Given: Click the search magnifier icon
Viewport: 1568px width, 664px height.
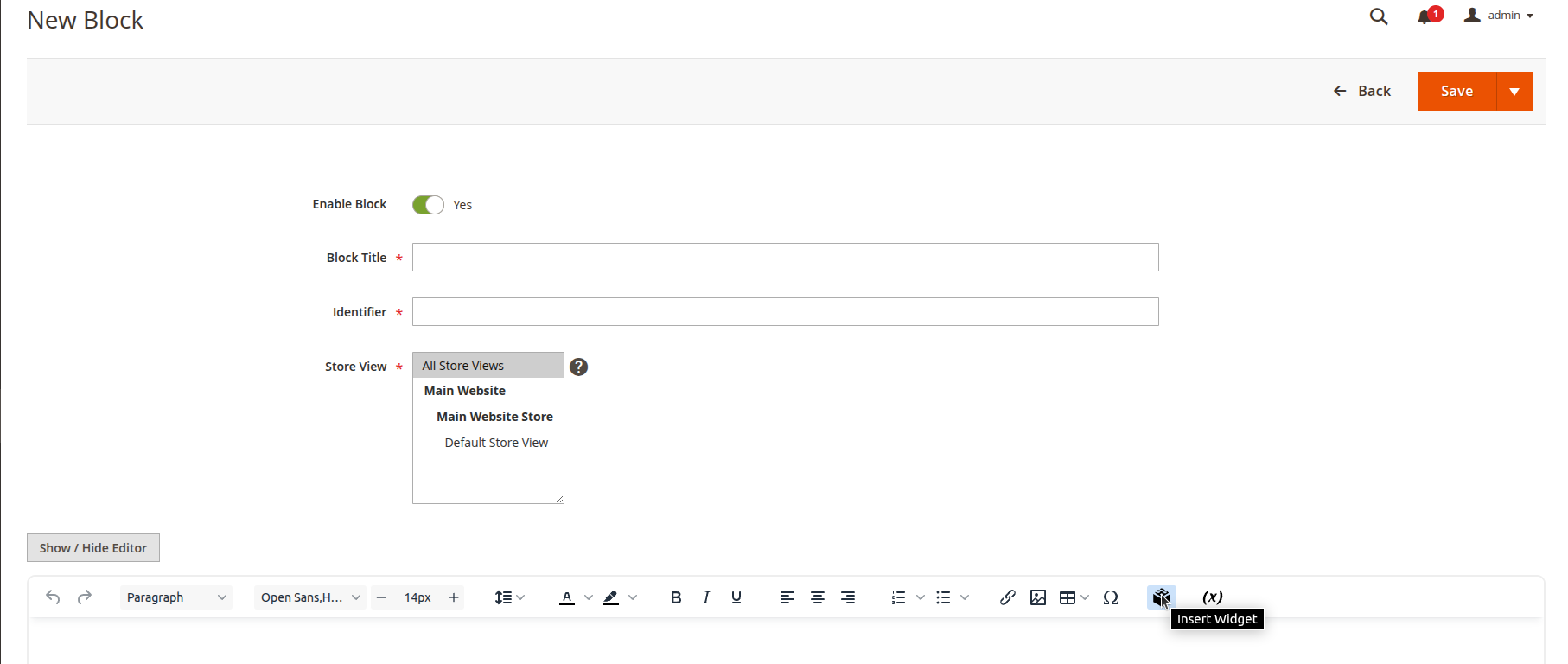Looking at the screenshot, I should pos(1379,16).
